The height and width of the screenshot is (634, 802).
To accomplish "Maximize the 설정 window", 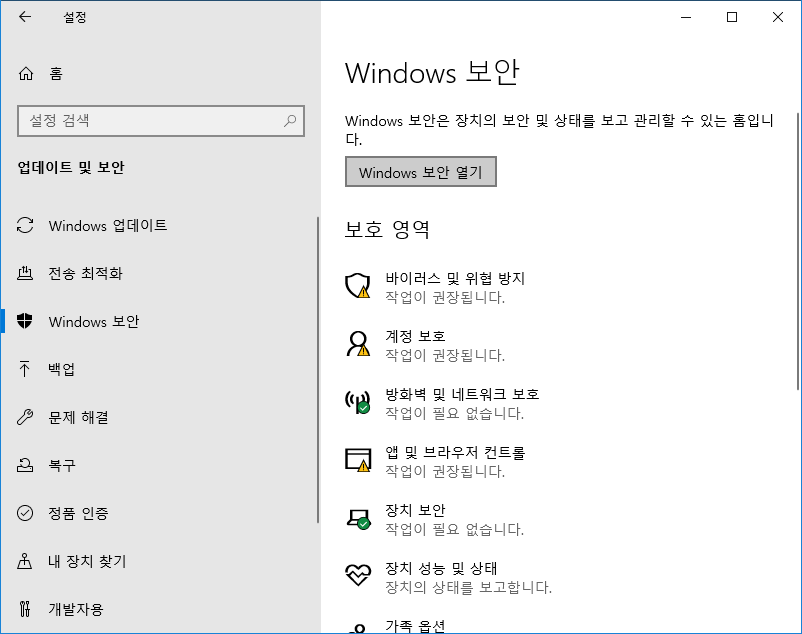I will 732,17.
